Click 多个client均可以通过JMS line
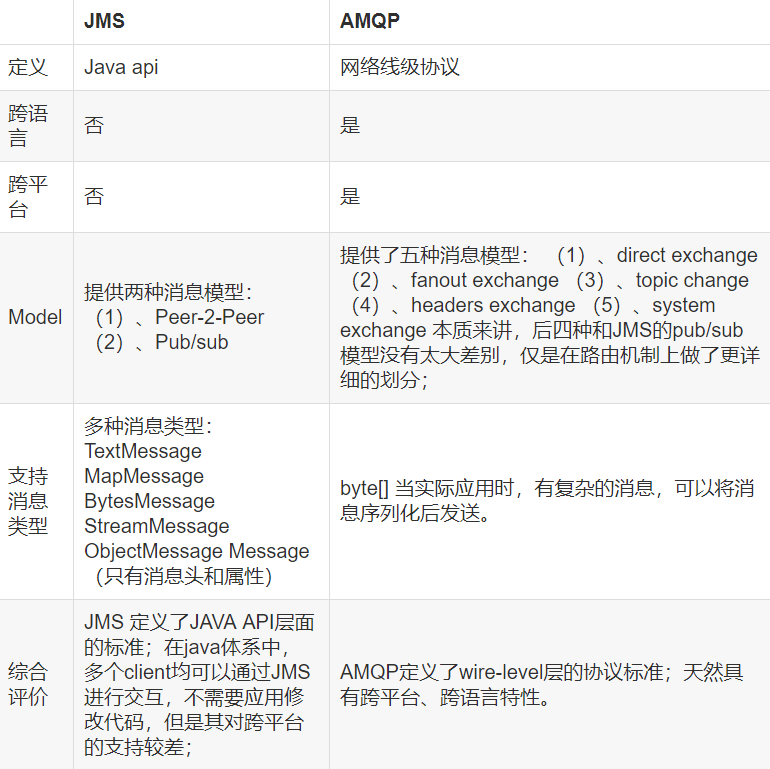 [197, 672]
